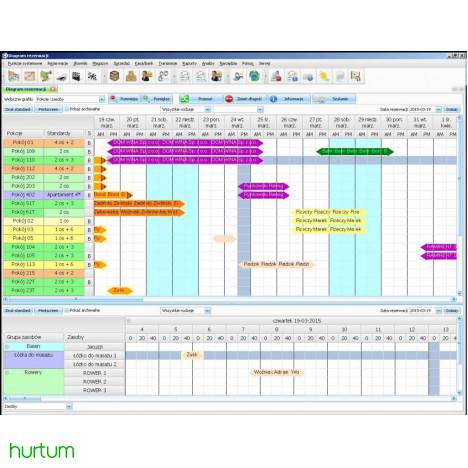This screenshot has width=468, height=468.
Task: Select the green reservation bar in Pokój 109 row
Action: 355,152
